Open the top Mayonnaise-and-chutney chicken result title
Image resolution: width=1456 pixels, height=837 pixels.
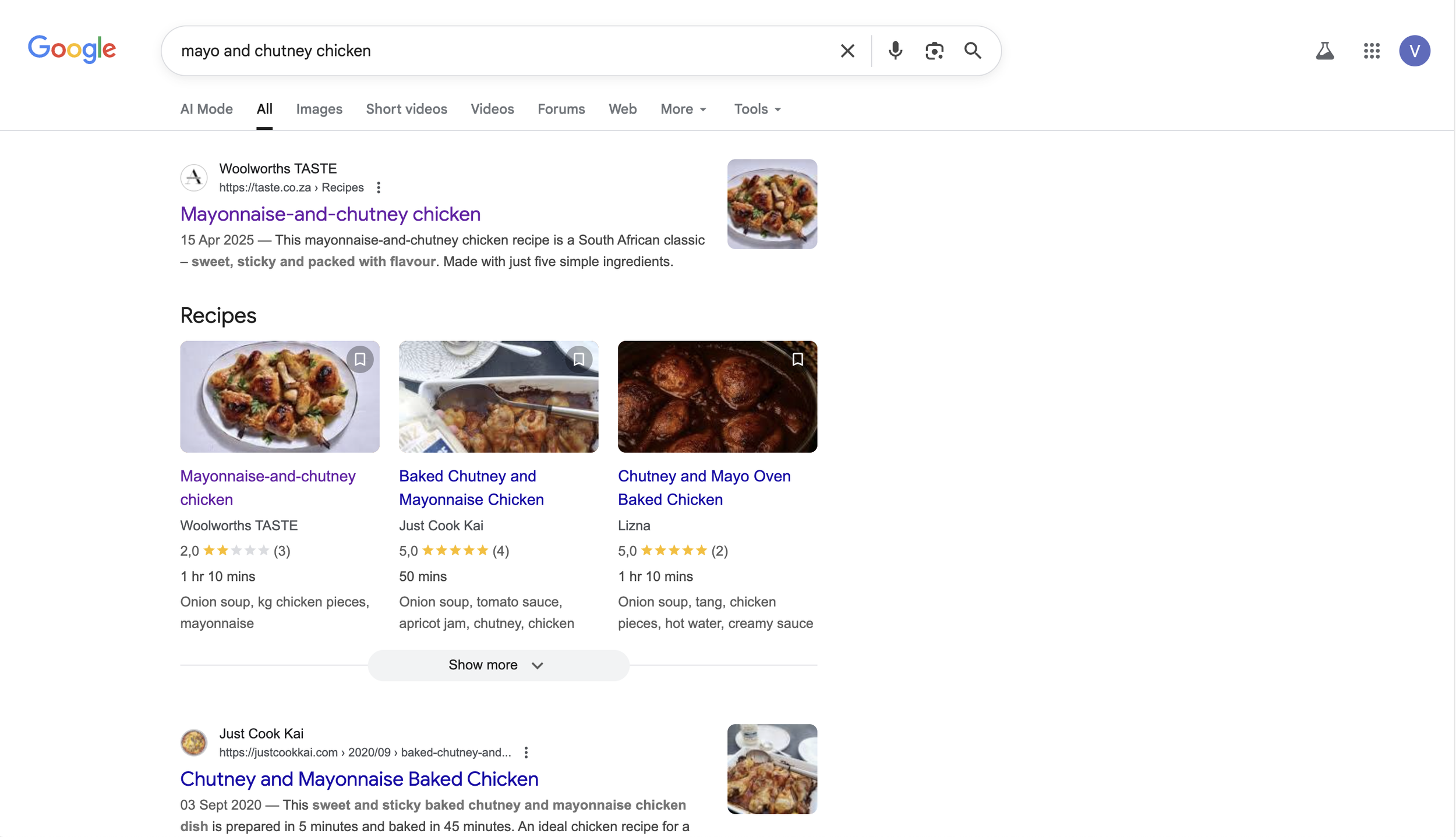[x=330, y=214]
